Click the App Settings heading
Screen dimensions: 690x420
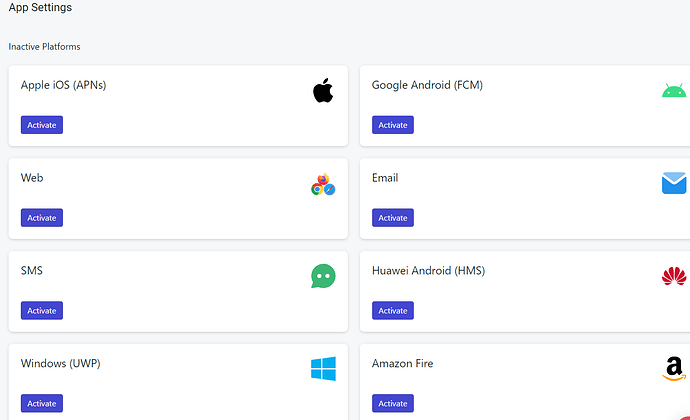[x=40, y=7]
